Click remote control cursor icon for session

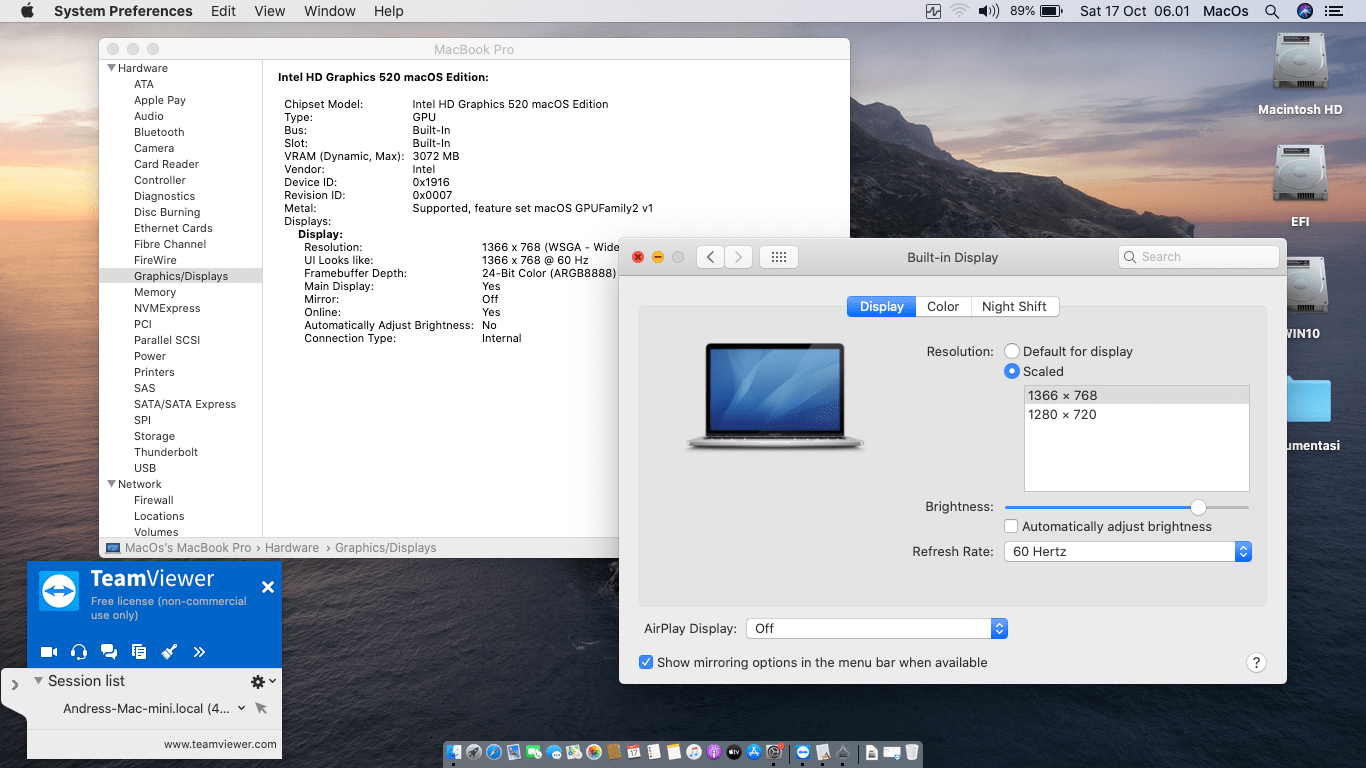coord(261,708)
